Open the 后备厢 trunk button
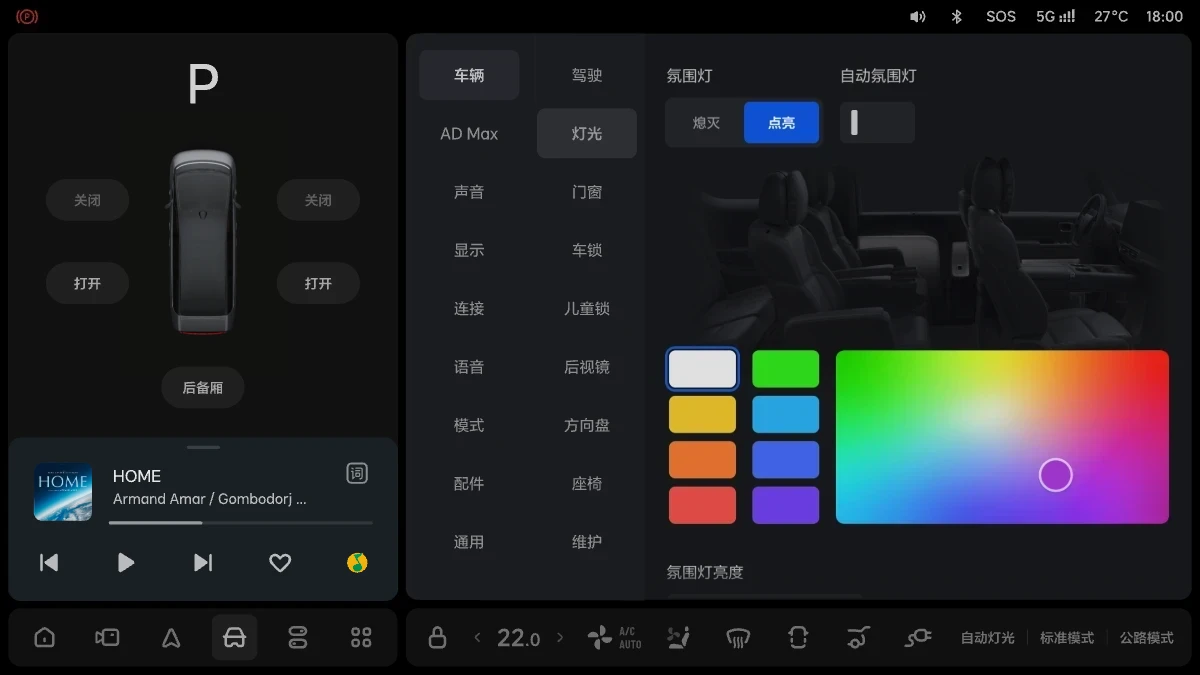The width and height of the screenshot is (1200, 675). [x=203, y=387]
